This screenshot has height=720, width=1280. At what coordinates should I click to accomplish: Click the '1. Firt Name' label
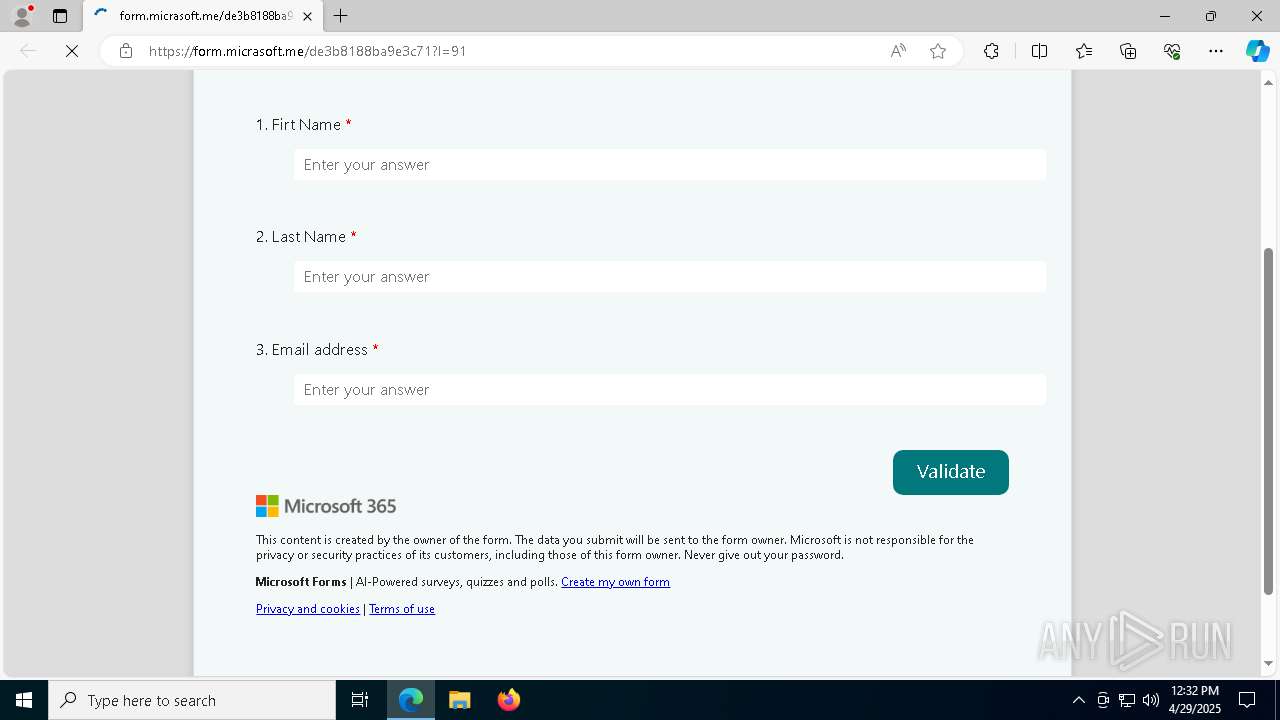click(x=303, y=125)
